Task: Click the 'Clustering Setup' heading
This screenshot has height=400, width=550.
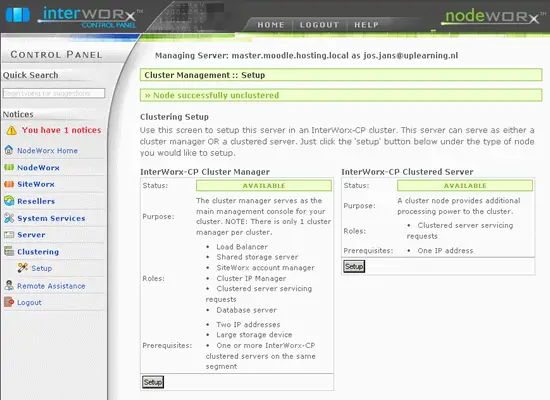Action: pos(174,117)
